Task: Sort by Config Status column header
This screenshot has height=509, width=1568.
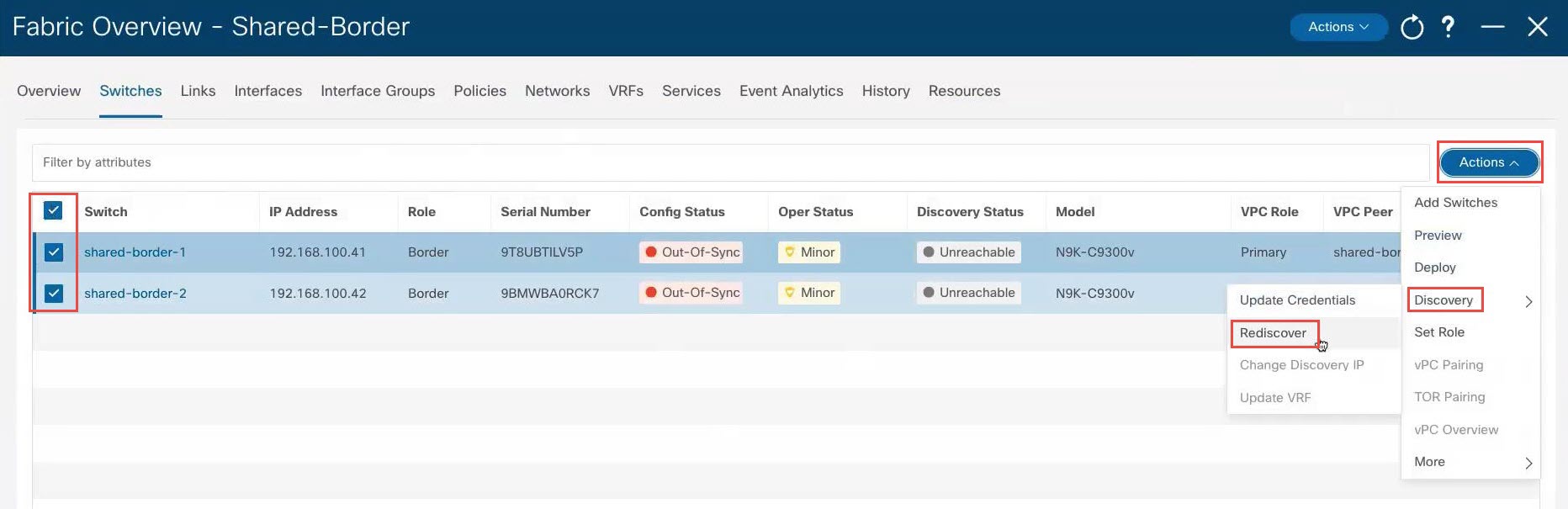Action: coord(681,212)
